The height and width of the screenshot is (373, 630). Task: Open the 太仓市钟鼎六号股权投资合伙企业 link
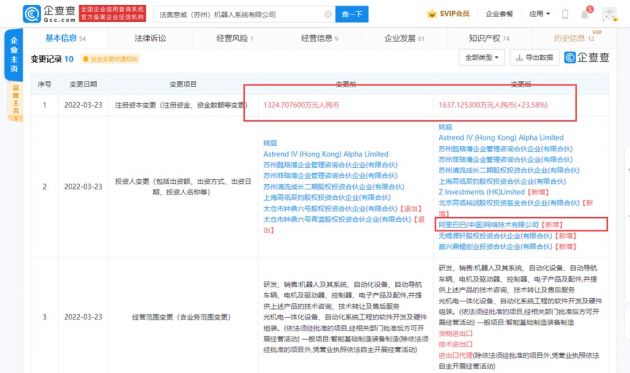point(330,208)
